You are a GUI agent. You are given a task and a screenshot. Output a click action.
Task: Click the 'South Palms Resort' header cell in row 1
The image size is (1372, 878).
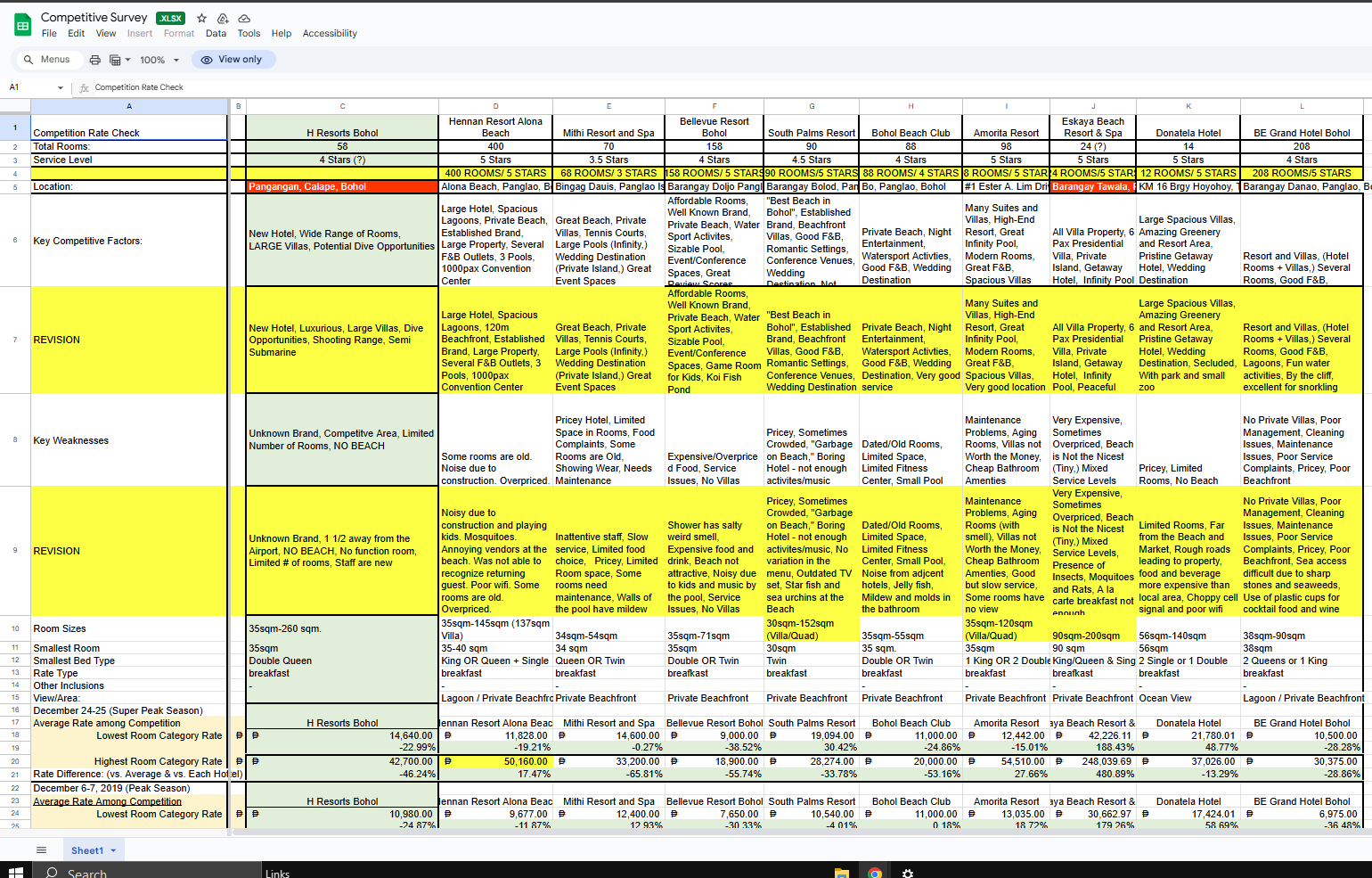point(812,127)
